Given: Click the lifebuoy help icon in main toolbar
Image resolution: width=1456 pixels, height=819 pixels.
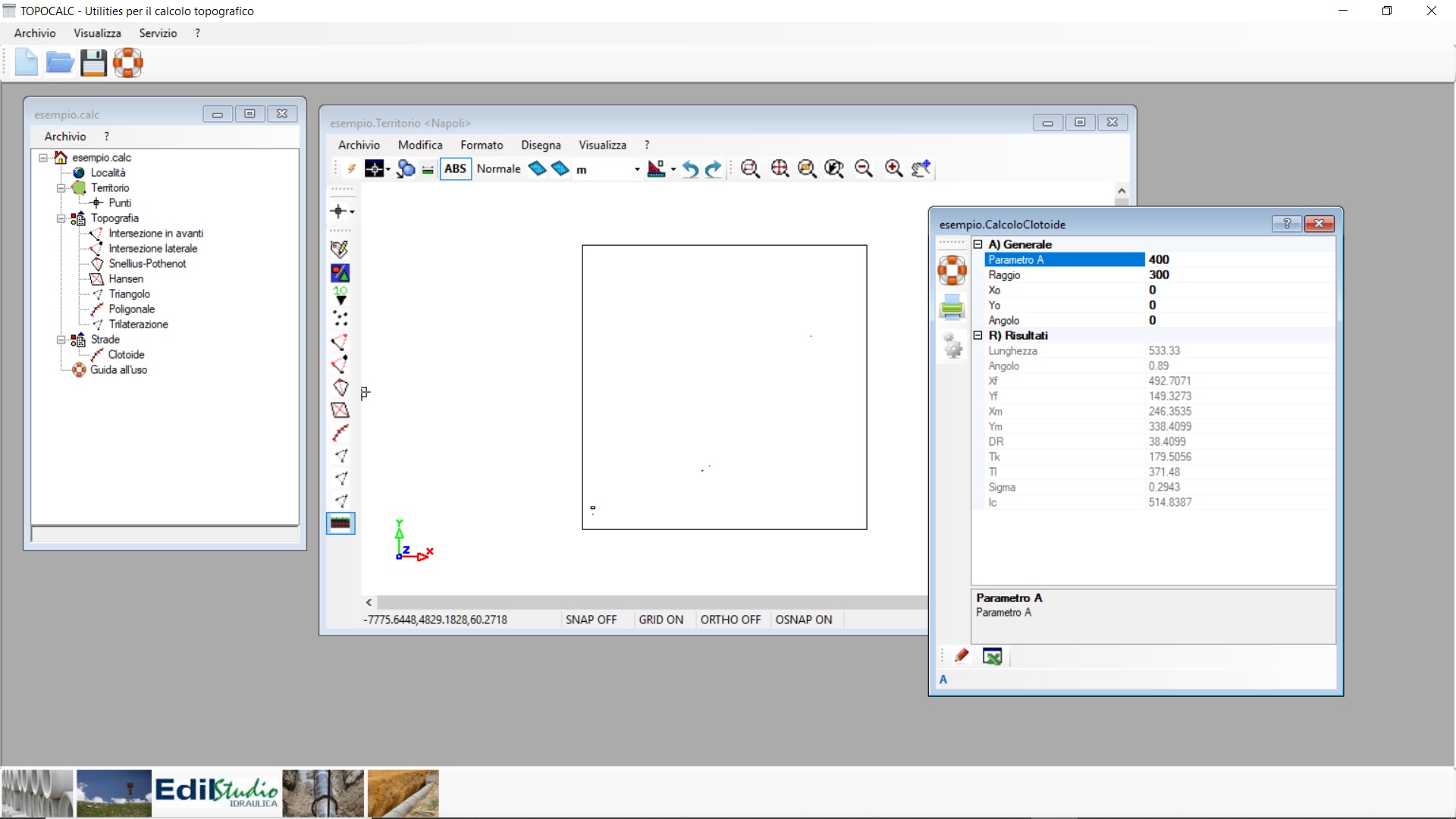Looking at the screenshot, I should [128, 63].
